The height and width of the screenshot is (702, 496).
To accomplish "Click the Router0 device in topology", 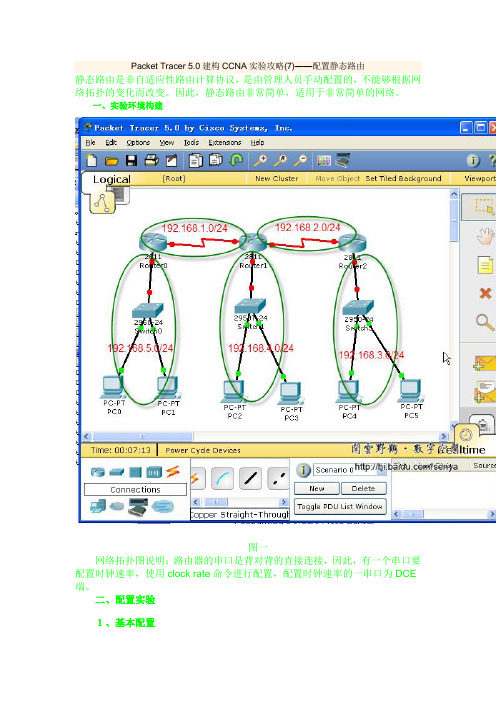I will (154, 244).
